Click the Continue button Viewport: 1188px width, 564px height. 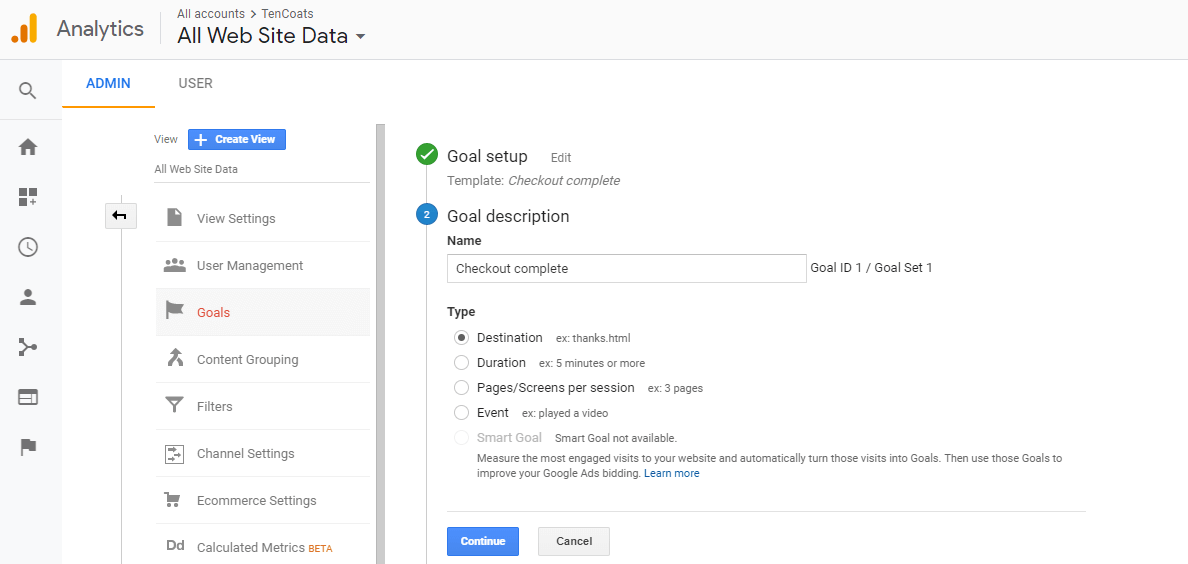click(483, 541)
